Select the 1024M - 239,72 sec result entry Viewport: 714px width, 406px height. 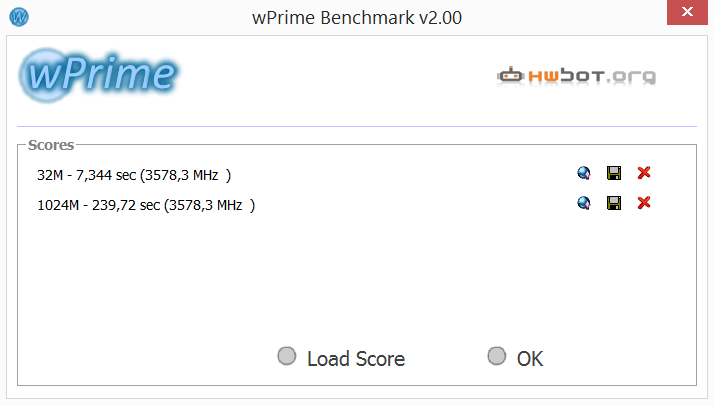[x=146, y=205]
